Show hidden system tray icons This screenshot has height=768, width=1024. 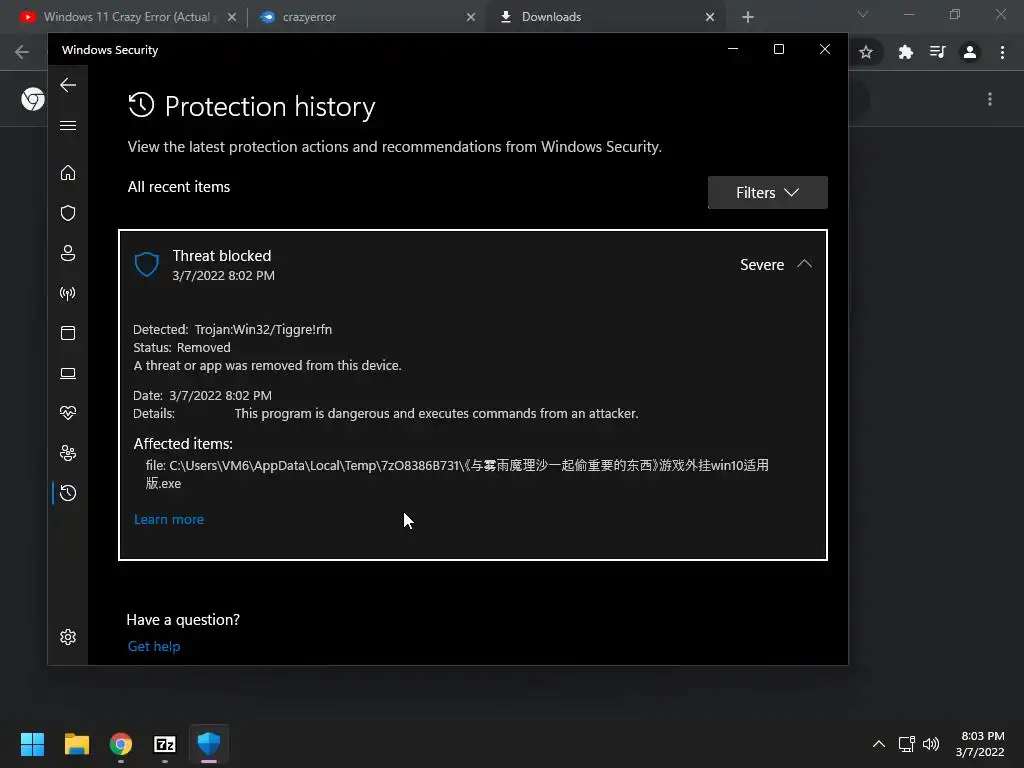point(879,744)
